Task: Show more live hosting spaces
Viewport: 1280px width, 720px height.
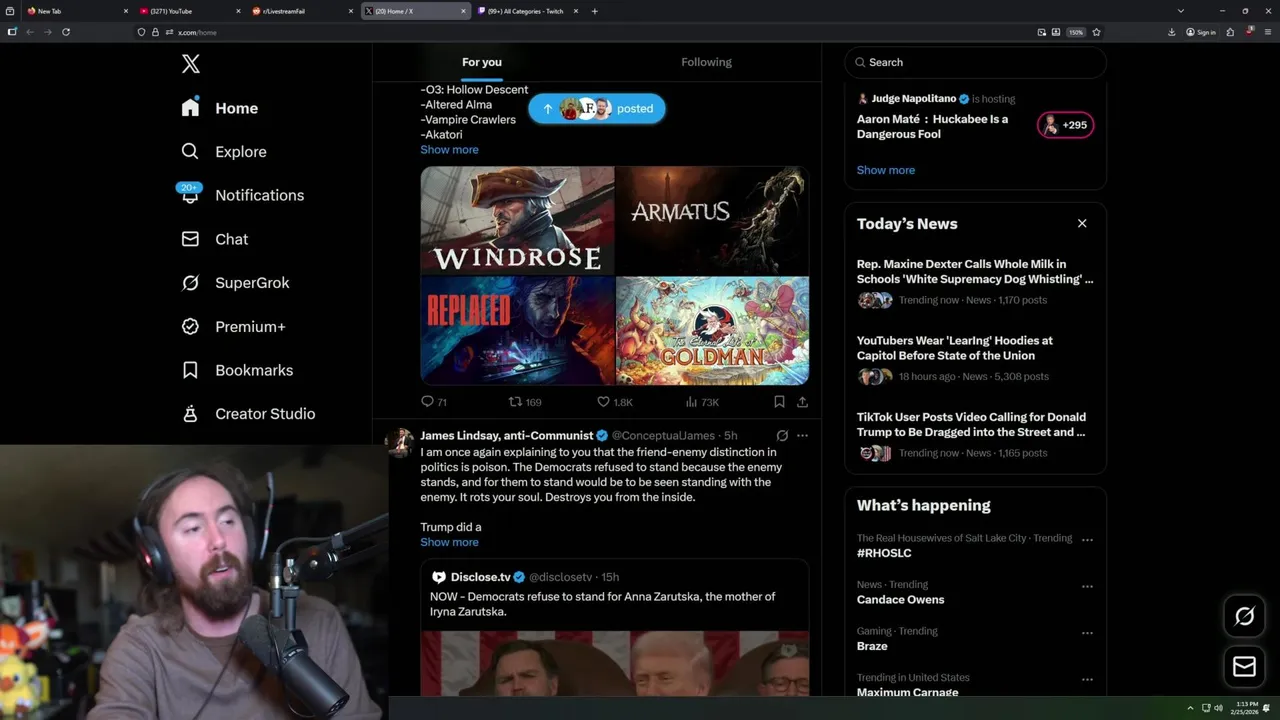Action: click(885, 170)
